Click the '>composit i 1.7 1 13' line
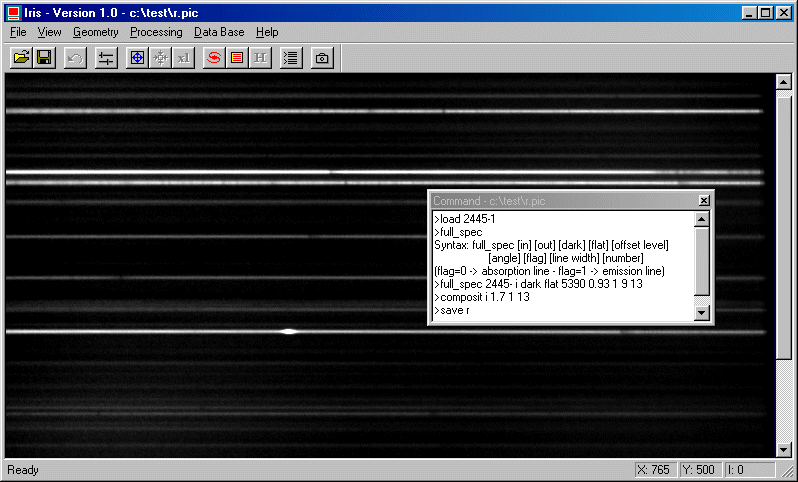This screenshot has height=482, width=798. click(x=482, y=297)
